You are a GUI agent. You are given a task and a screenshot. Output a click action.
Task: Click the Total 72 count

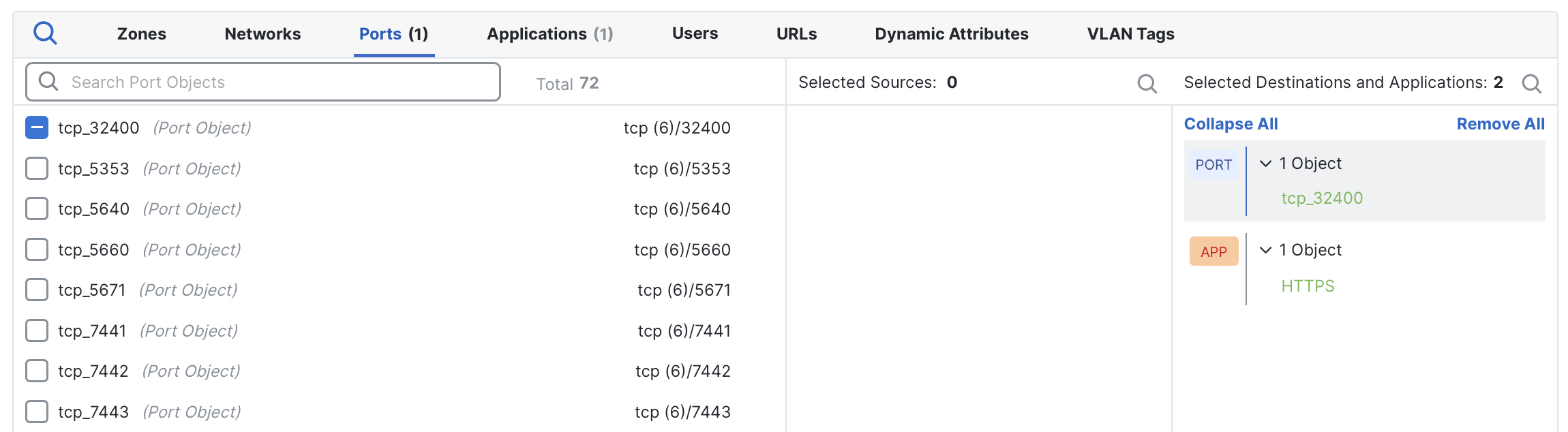pyautogui.click(x=567, y=84)
